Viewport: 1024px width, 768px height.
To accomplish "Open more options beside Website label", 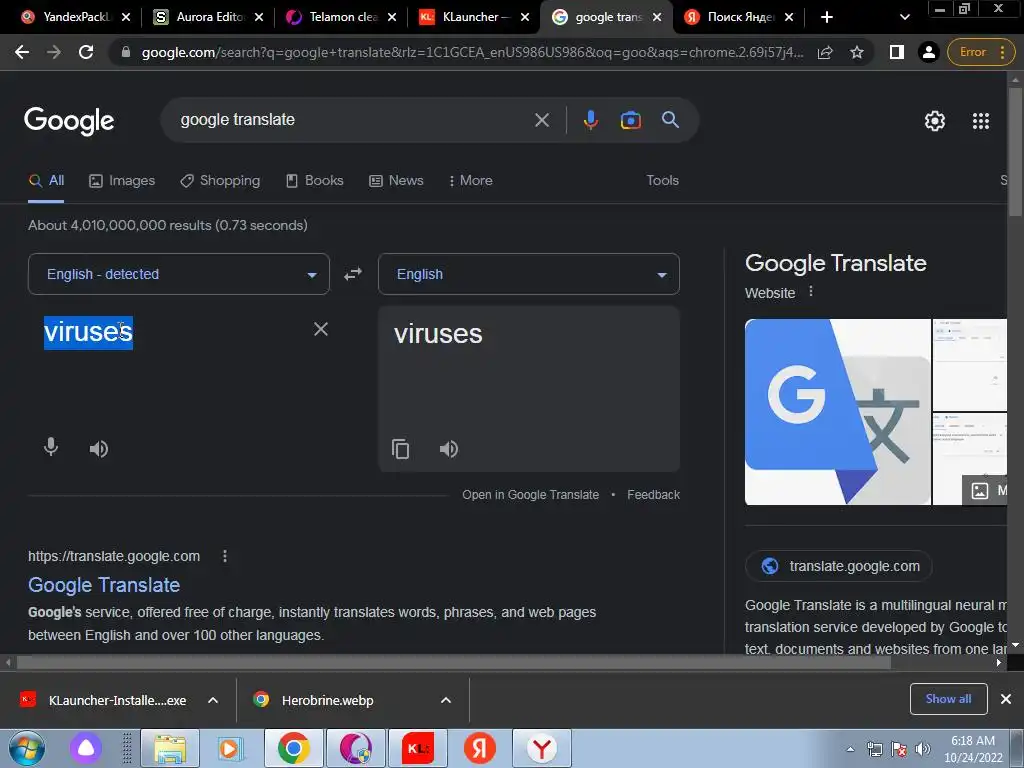I will 810,291.
